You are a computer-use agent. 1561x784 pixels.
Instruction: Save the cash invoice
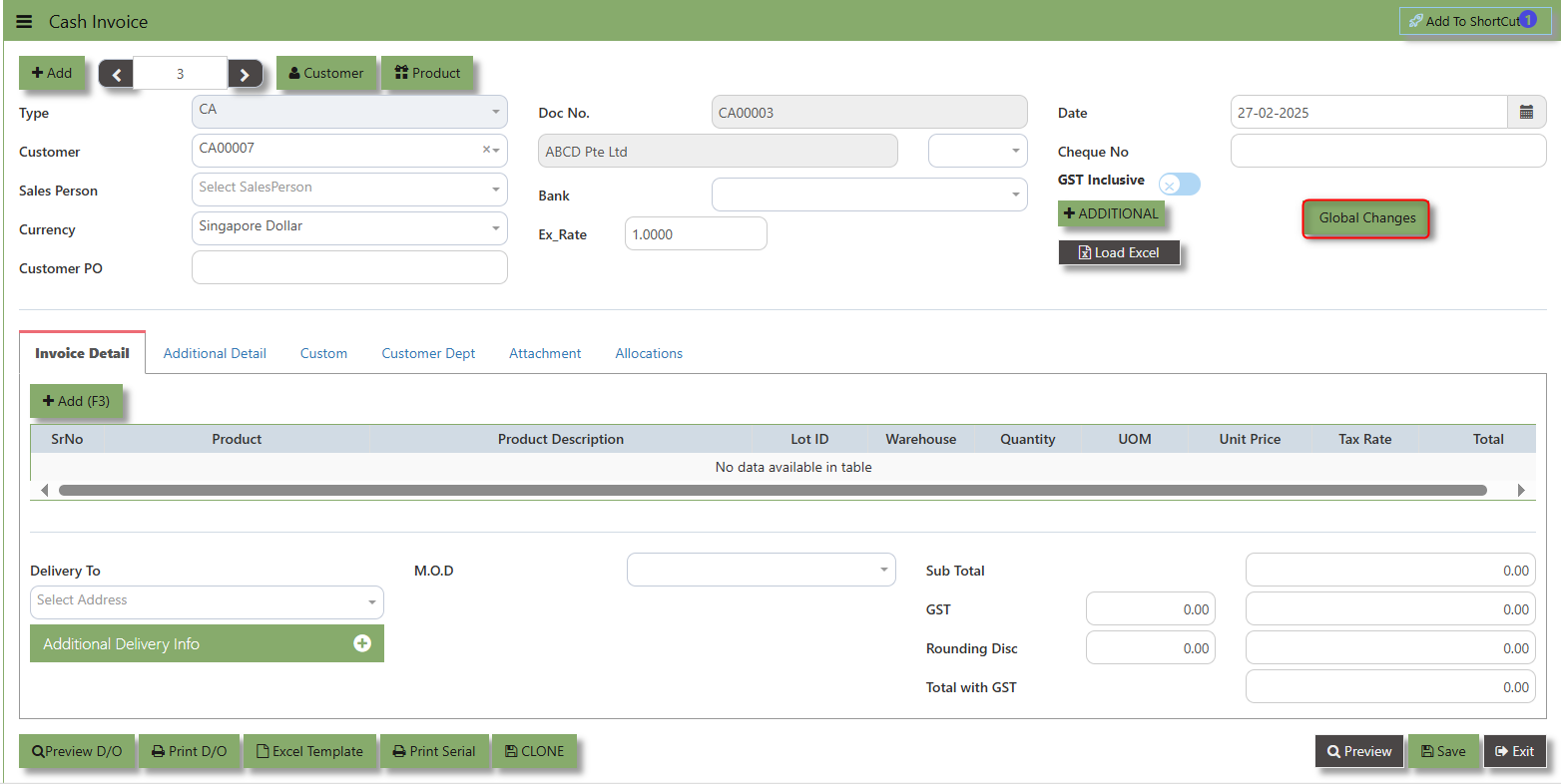coord(1443,751)
